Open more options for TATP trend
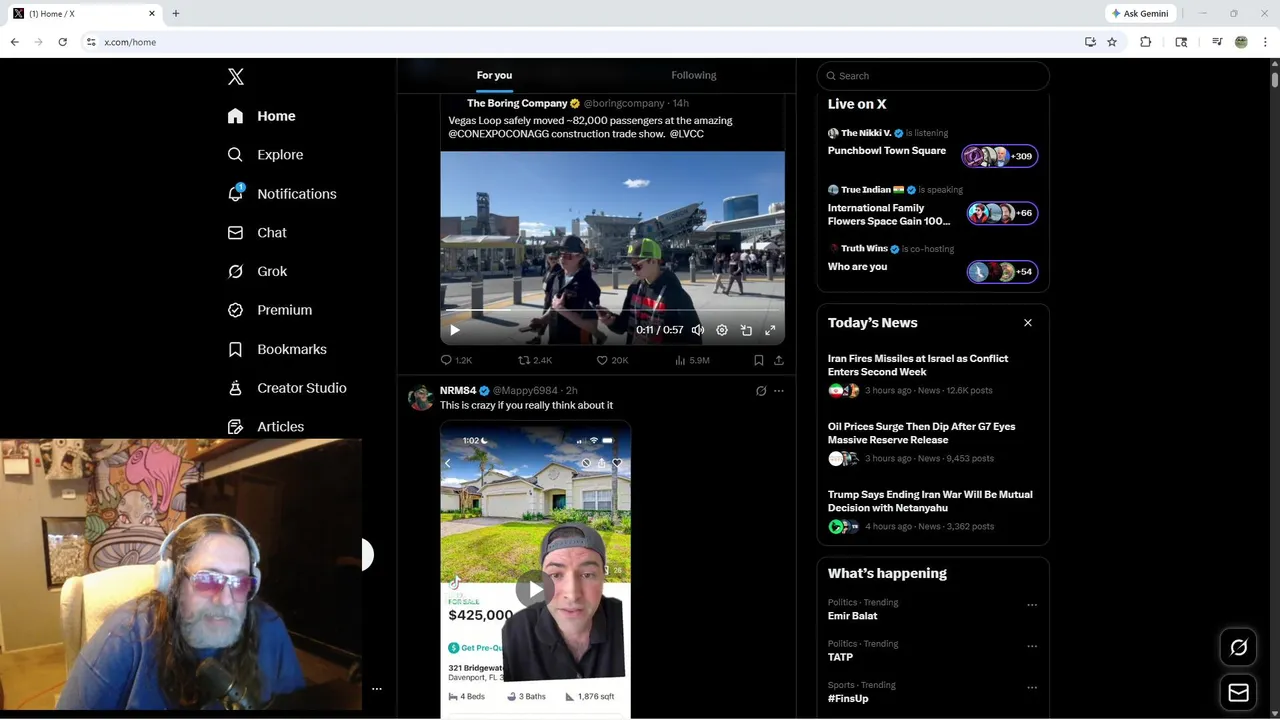1280x720 pixels. [1032, 646]
